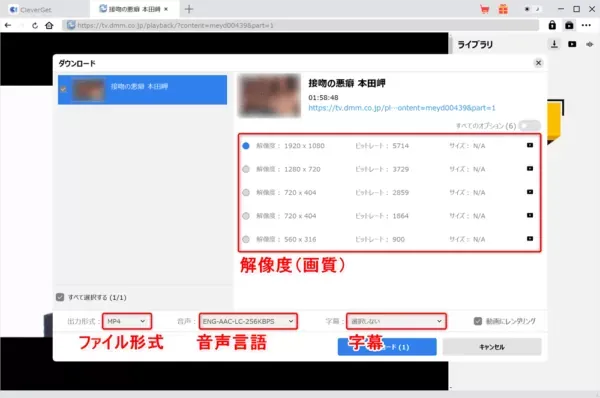This screenshot has width=600, height=398.
Task: Show video list in Library panel
Action: point(572,44)
